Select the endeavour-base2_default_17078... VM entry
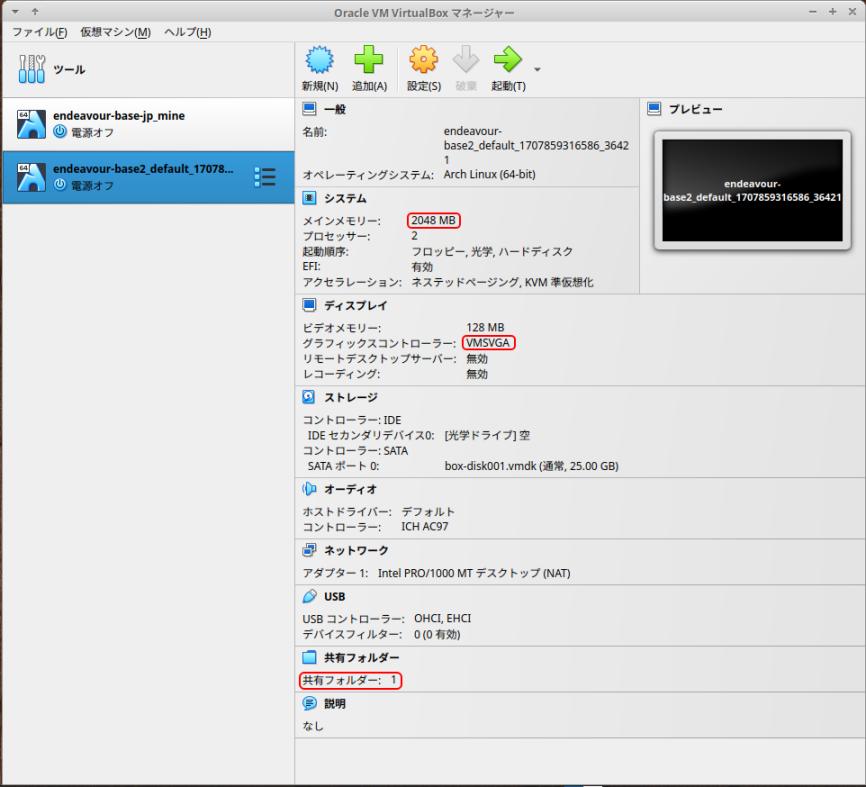This screenshot has height=787, width=866. 148,177
